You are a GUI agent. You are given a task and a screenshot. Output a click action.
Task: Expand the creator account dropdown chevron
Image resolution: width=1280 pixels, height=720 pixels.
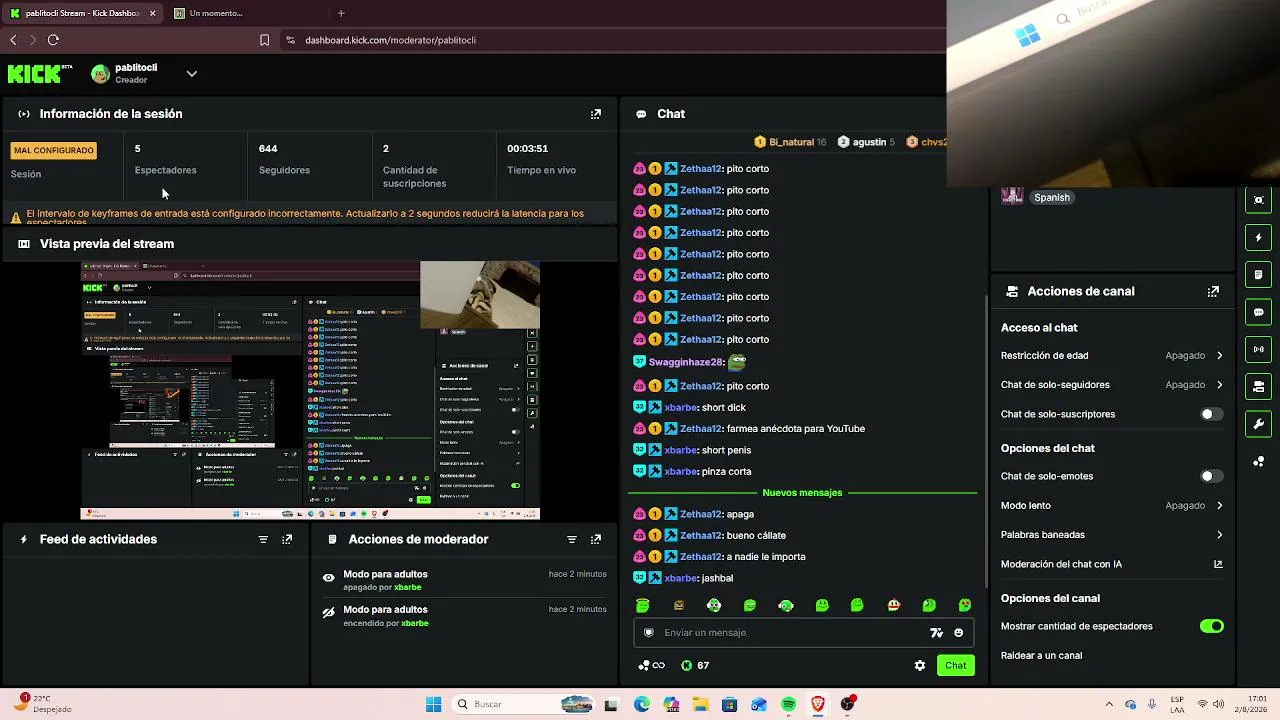[191, 74]
